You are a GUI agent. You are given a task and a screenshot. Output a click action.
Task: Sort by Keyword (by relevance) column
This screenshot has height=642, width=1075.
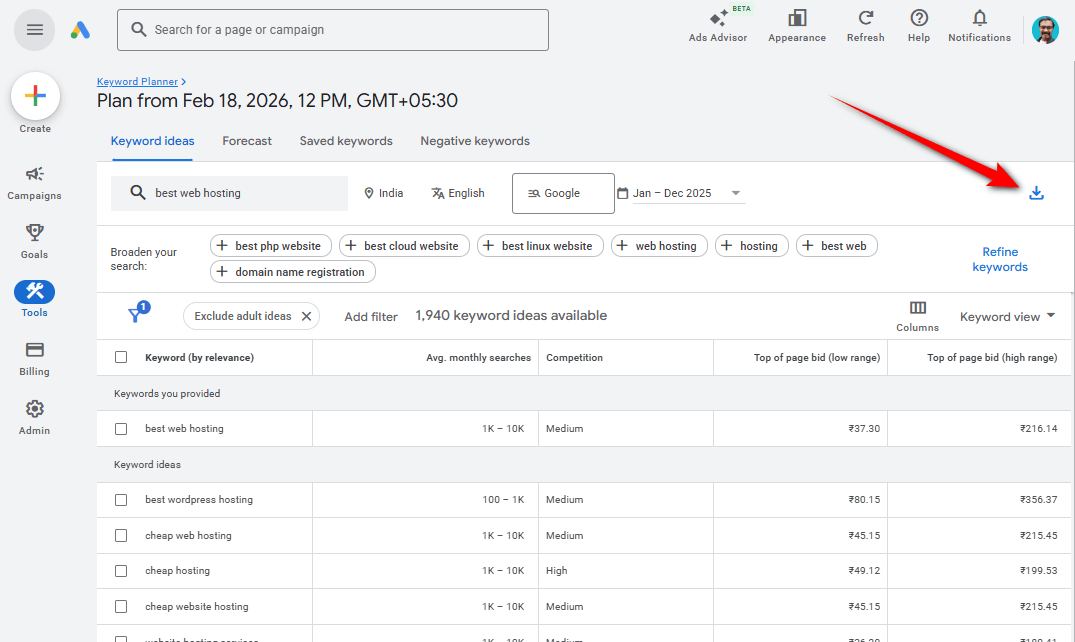pos(199,357)
